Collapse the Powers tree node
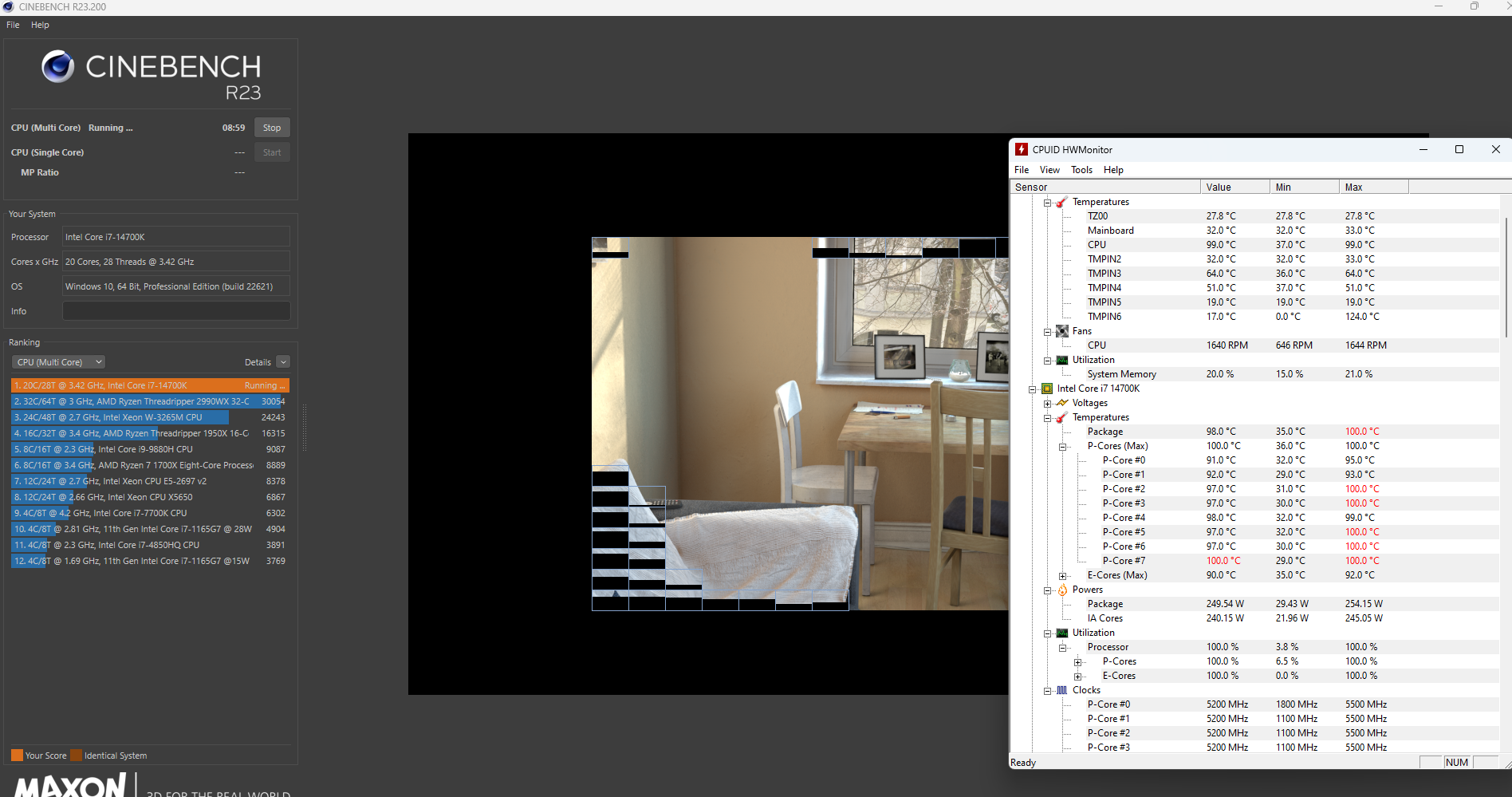 point(1048,590)
